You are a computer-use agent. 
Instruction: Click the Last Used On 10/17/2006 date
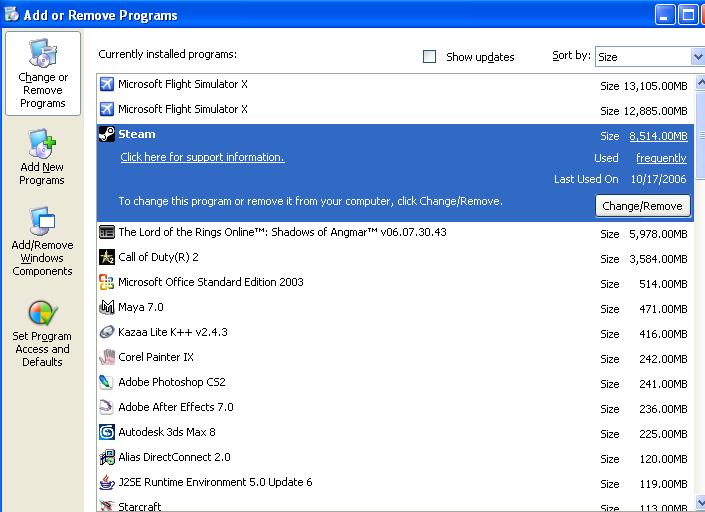[x=658, y=179]
